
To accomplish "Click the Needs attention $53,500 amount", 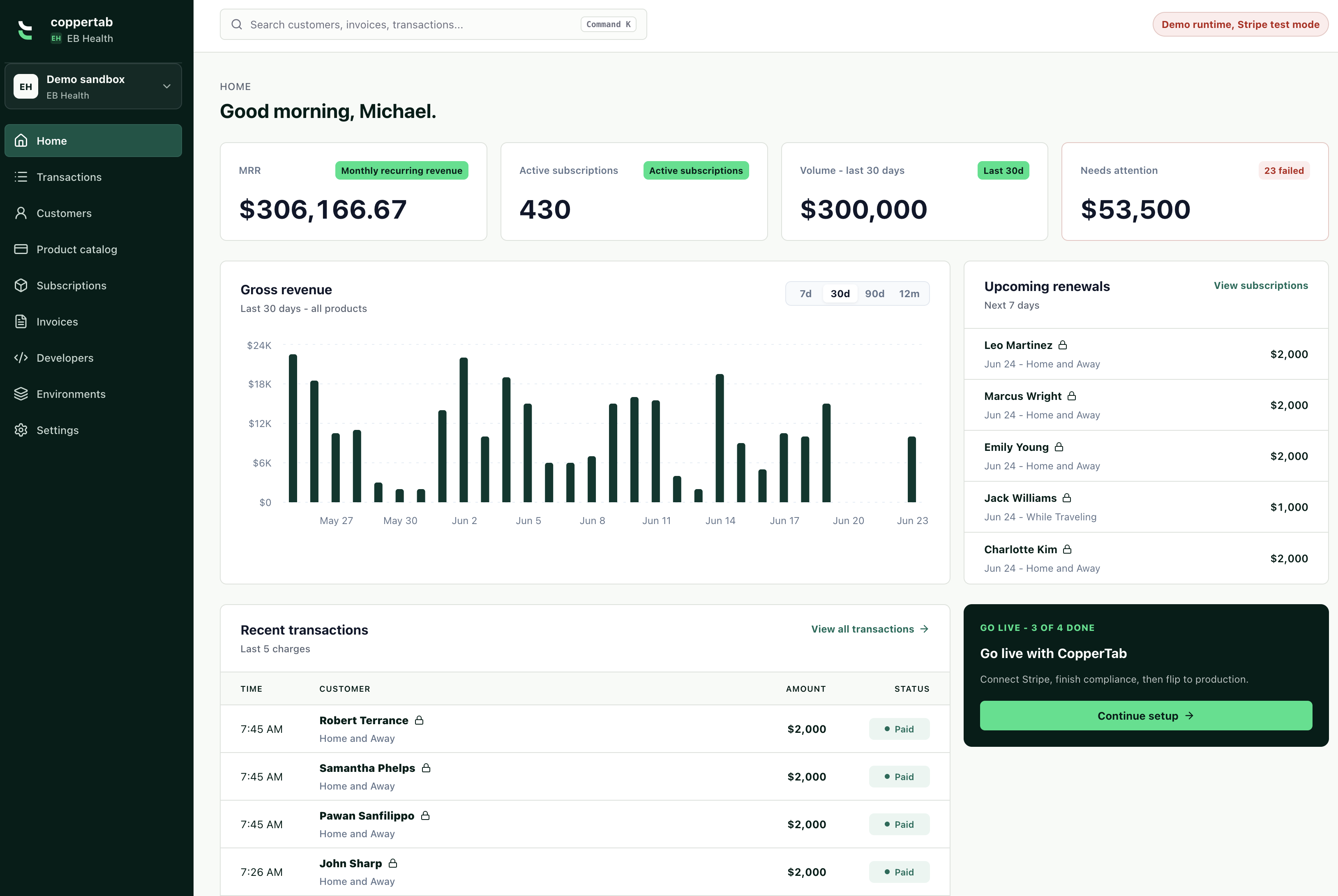I will click(x=1135, y=209).
